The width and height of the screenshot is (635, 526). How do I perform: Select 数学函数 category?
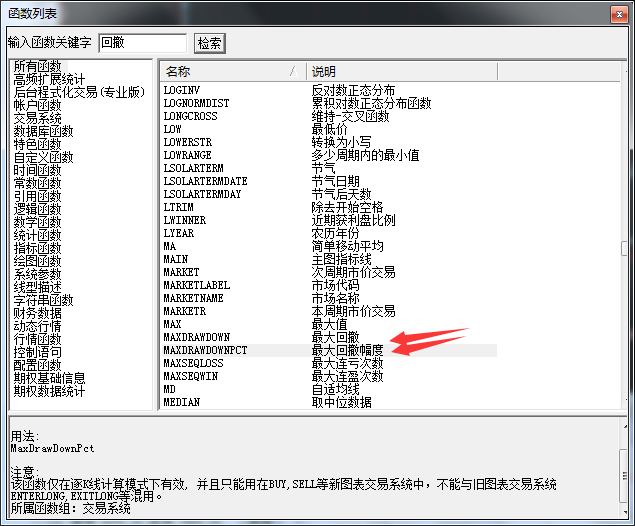click(x=37, y=222)
